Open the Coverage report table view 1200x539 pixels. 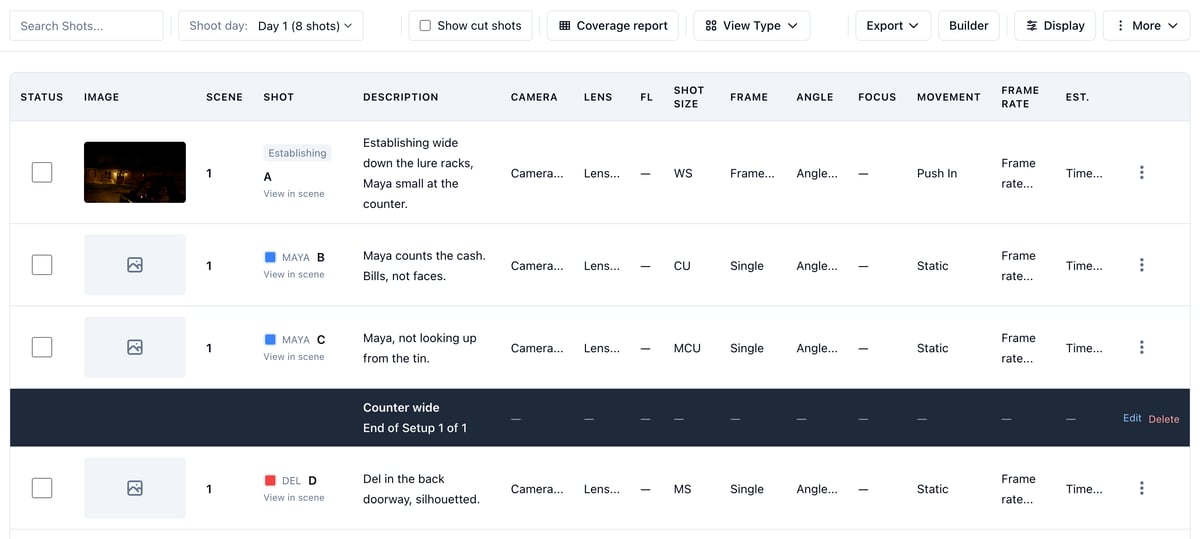coord(613,26)
